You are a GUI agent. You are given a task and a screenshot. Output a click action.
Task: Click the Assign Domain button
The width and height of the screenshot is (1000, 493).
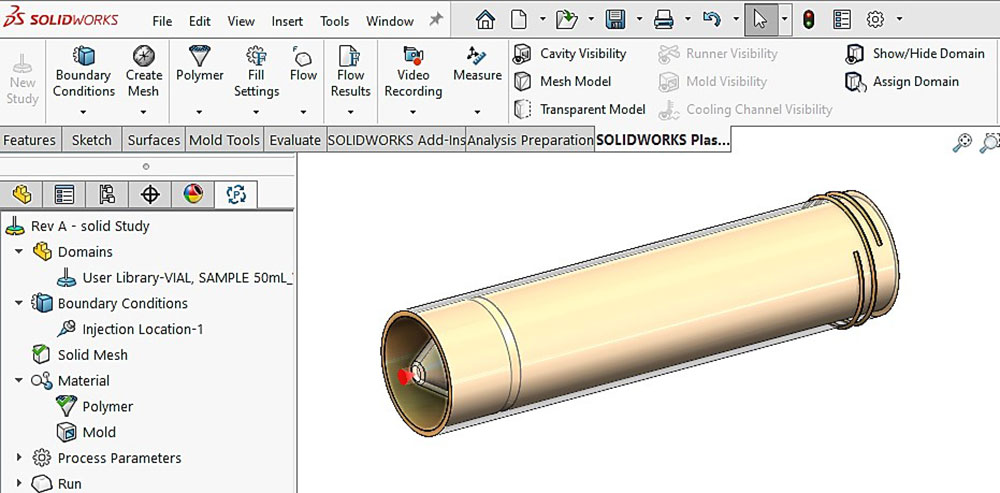[x=902, y=82]
